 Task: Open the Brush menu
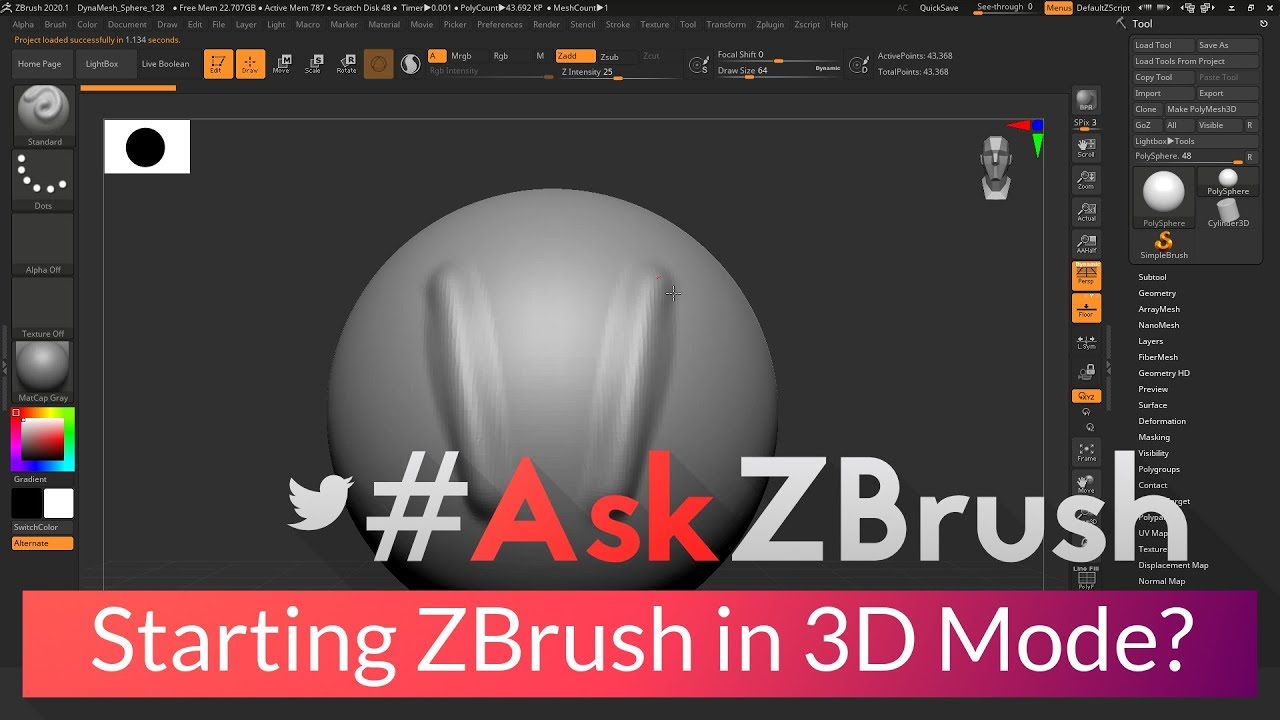pyautogui.click(x=56, y=24)
